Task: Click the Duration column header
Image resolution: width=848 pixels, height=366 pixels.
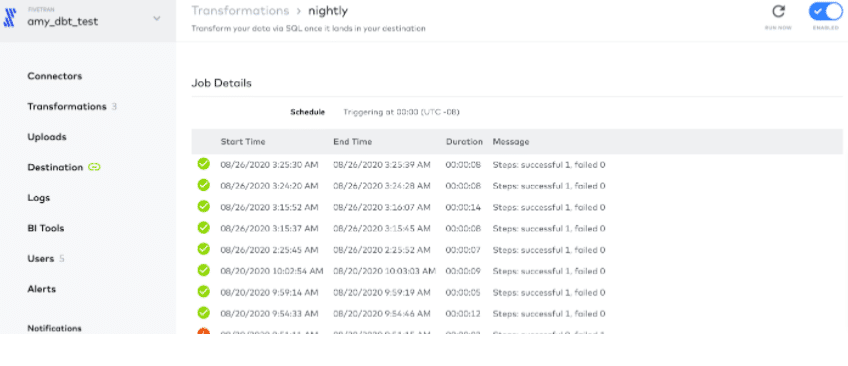Action: point(464,142)
